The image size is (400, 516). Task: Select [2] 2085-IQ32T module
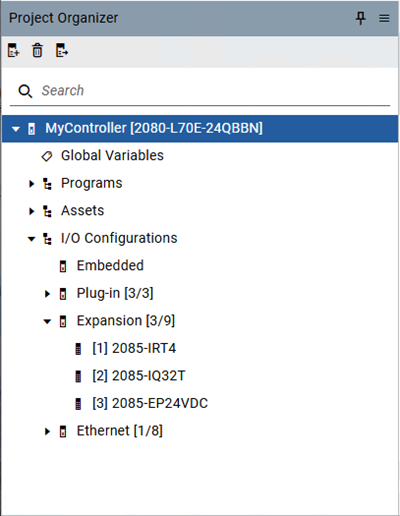(139, 376)
